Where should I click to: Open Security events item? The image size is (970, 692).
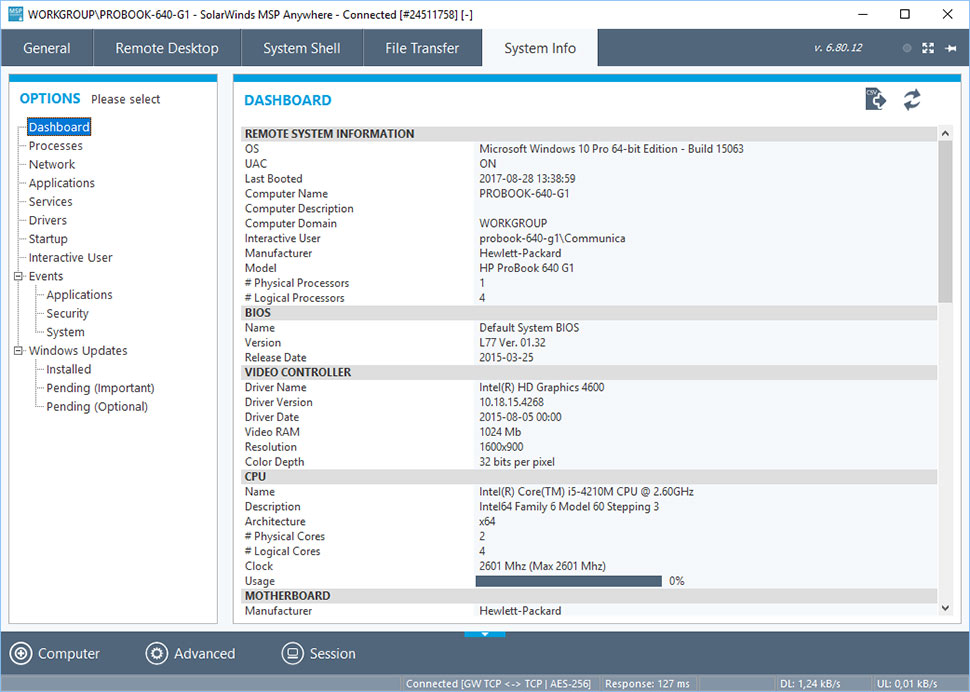coord(67,313)
